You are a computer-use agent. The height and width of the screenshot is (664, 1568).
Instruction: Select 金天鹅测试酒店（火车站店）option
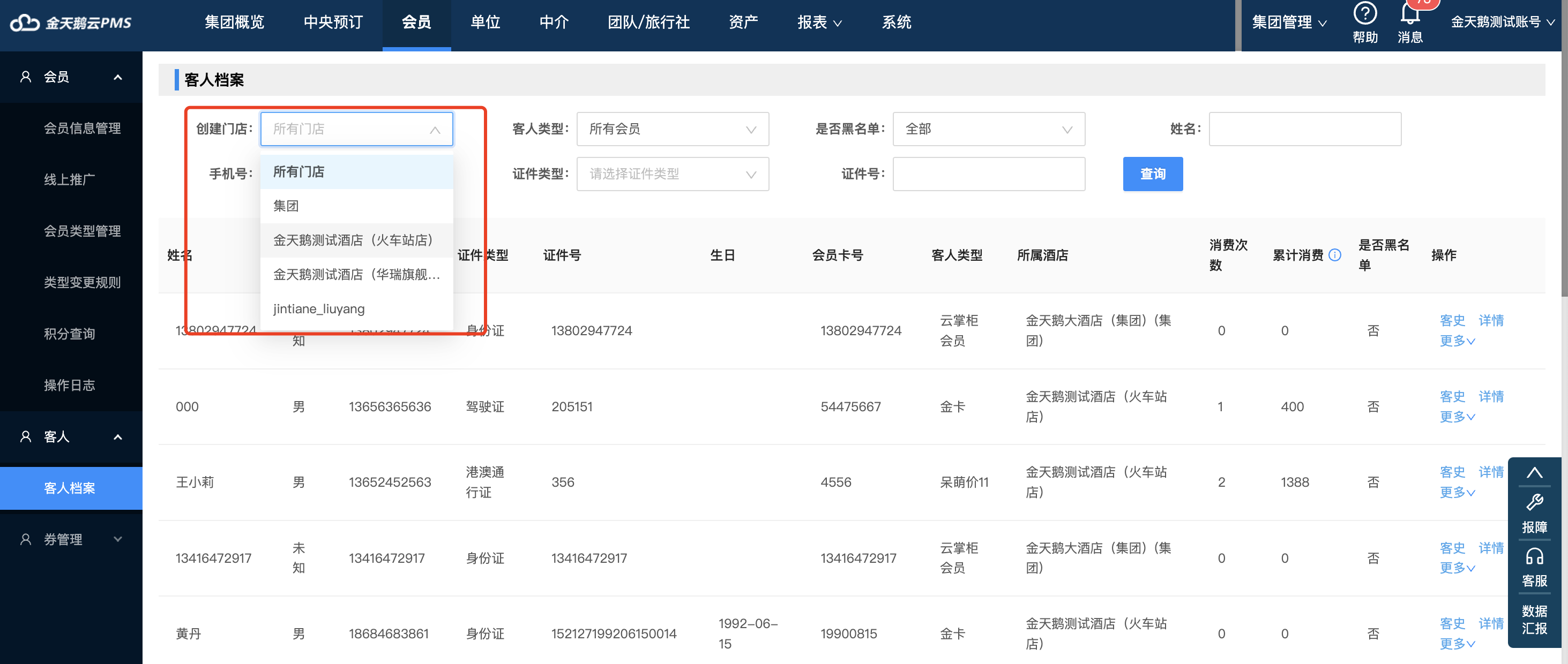[356, 240]
